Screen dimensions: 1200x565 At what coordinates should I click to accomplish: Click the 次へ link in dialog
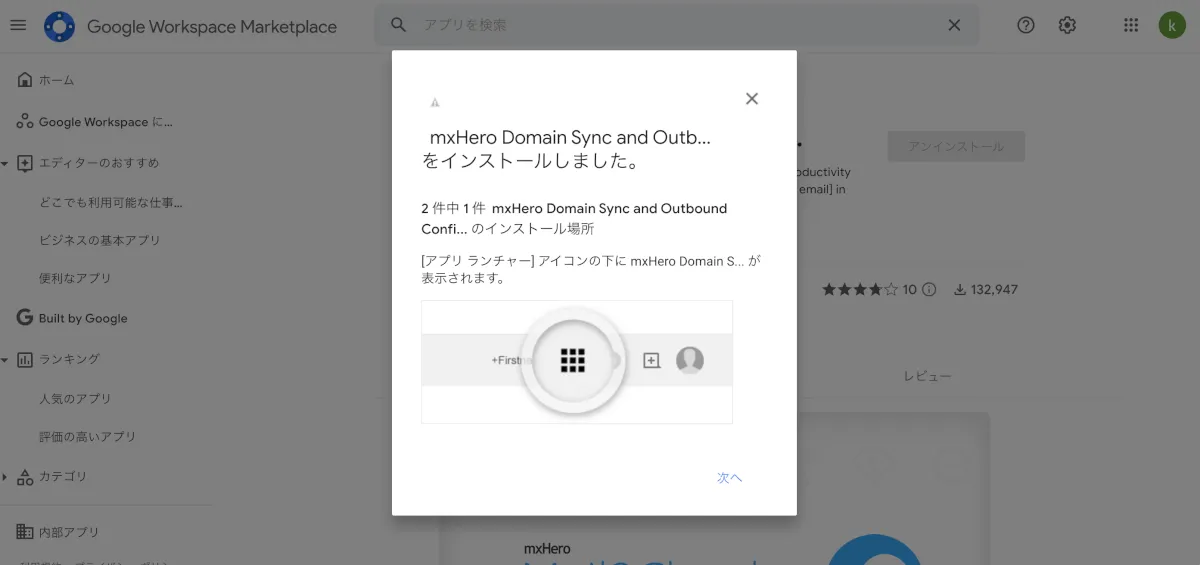(729, 478)
